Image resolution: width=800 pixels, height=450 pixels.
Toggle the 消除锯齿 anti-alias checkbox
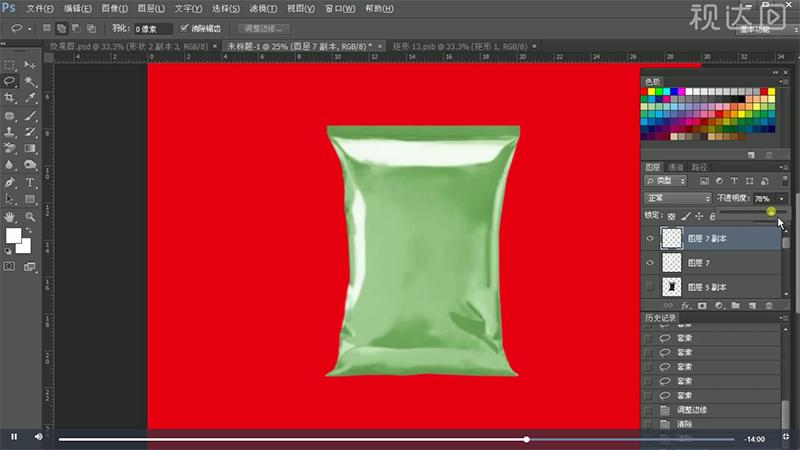[184, 28]
